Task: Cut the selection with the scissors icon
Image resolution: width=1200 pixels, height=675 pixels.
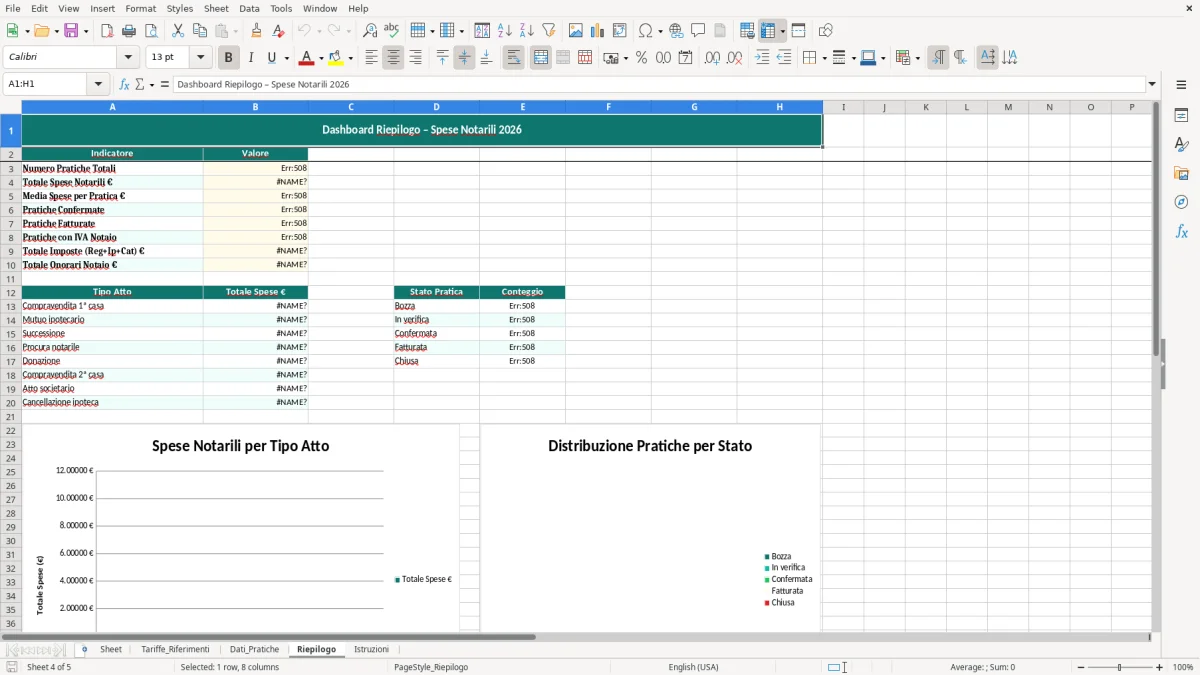Action: pos(178,31)
